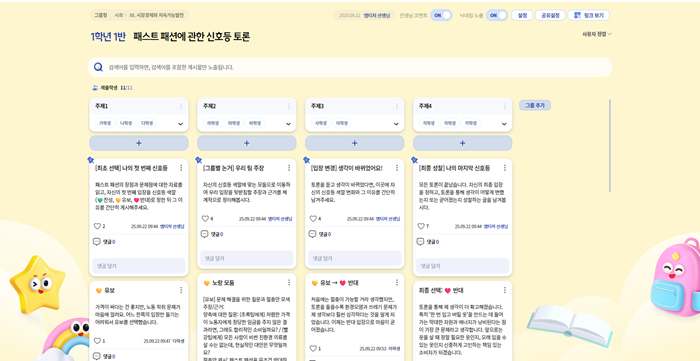The image size is (700, 361).
Task: Open the 주제3 group kebab menu
Action: pyautogui.click(x=397, y=106)
